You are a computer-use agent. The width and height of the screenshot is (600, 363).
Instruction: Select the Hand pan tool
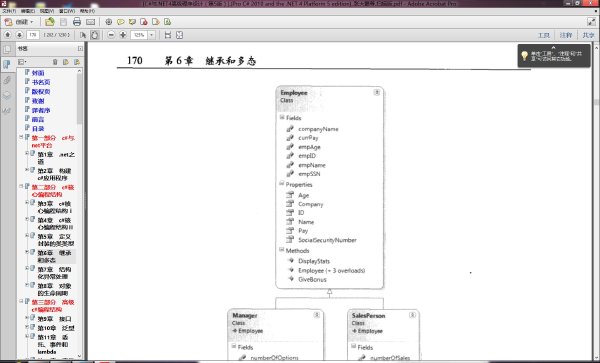pyautogui.click(x=95, y=35)
